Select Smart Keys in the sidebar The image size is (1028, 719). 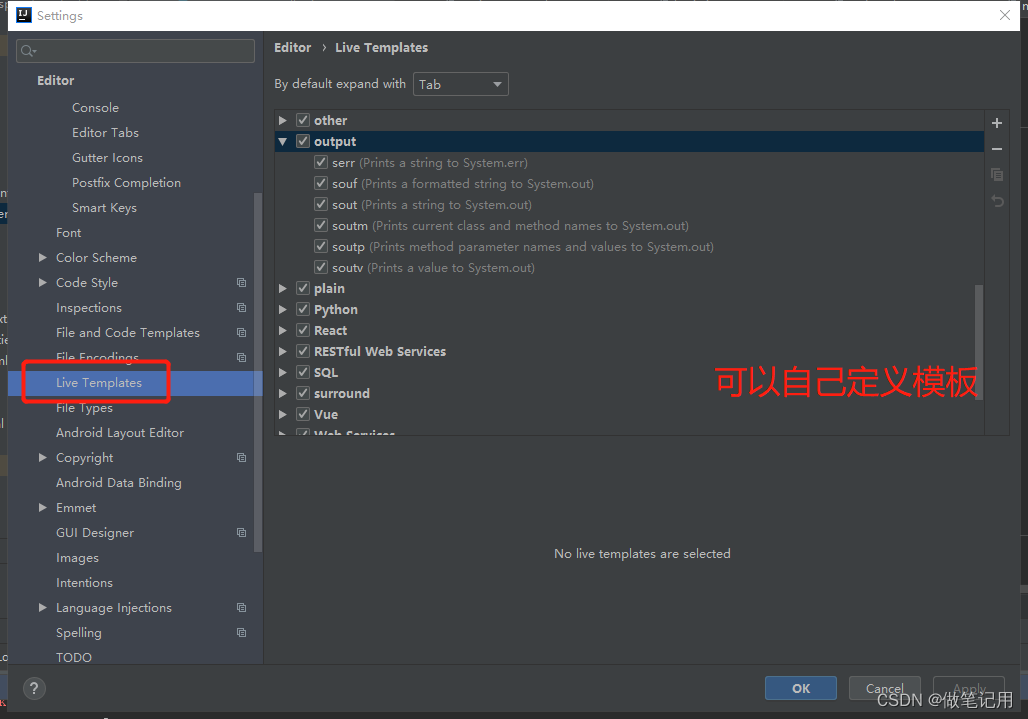coord(104,207)
